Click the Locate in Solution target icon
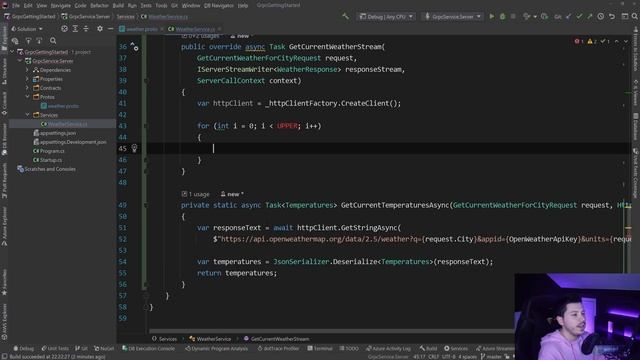The height and width of the screenshot is (360, 640). 64,29
